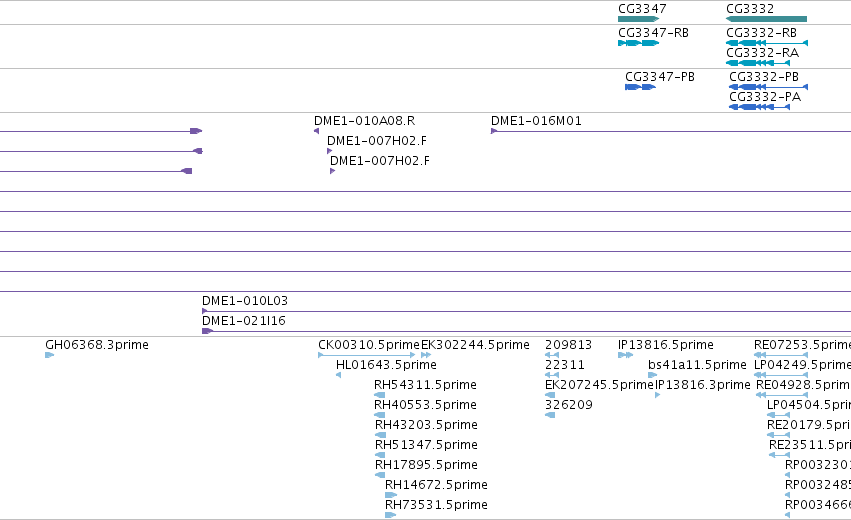The height and width of the screenshot is (520, 851).
Task: Click feature labeled 209813
Action: click(x=568, y=345)
